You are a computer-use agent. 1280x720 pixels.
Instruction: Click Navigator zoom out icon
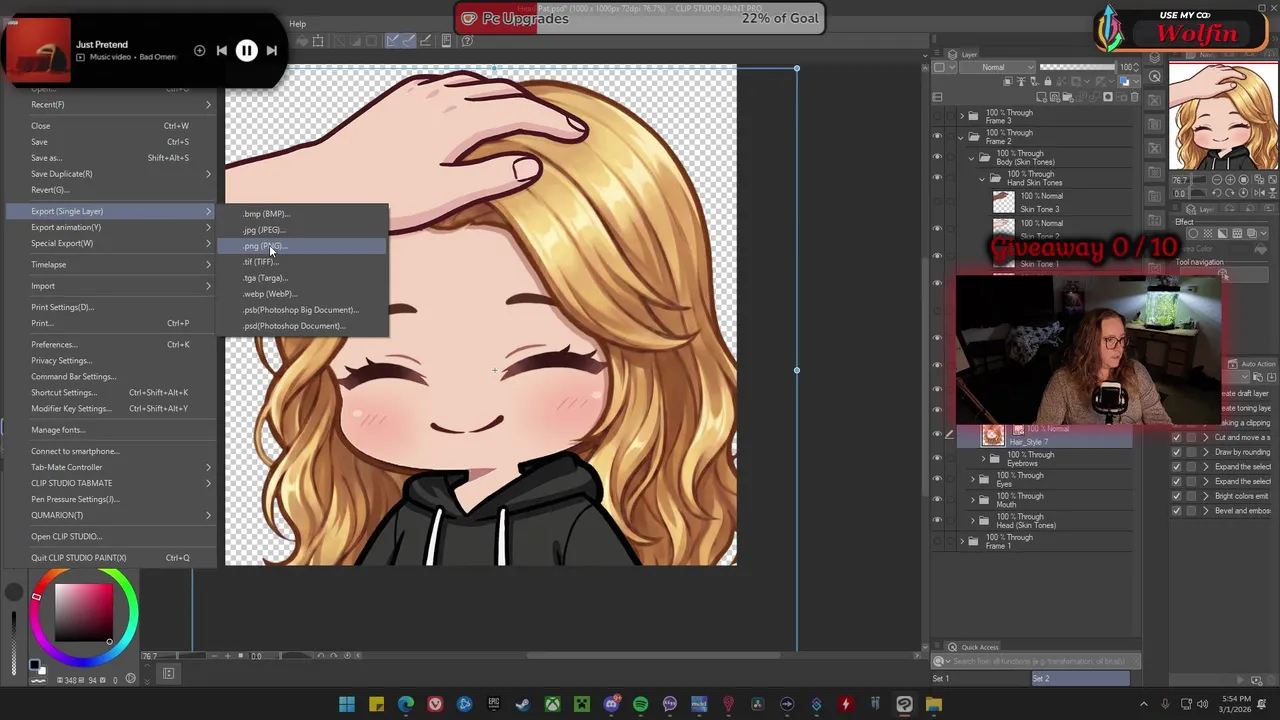(x=1217, y=180)
